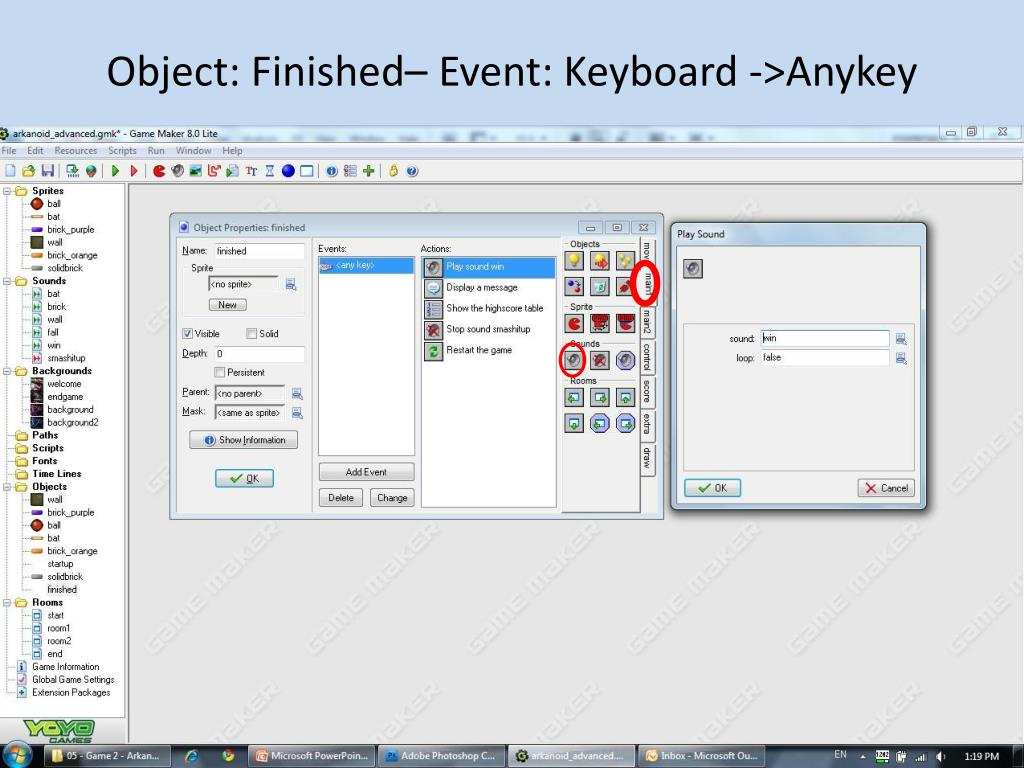
Task: Create a room via toolbar rectangle icon
Action: point(306,171)
